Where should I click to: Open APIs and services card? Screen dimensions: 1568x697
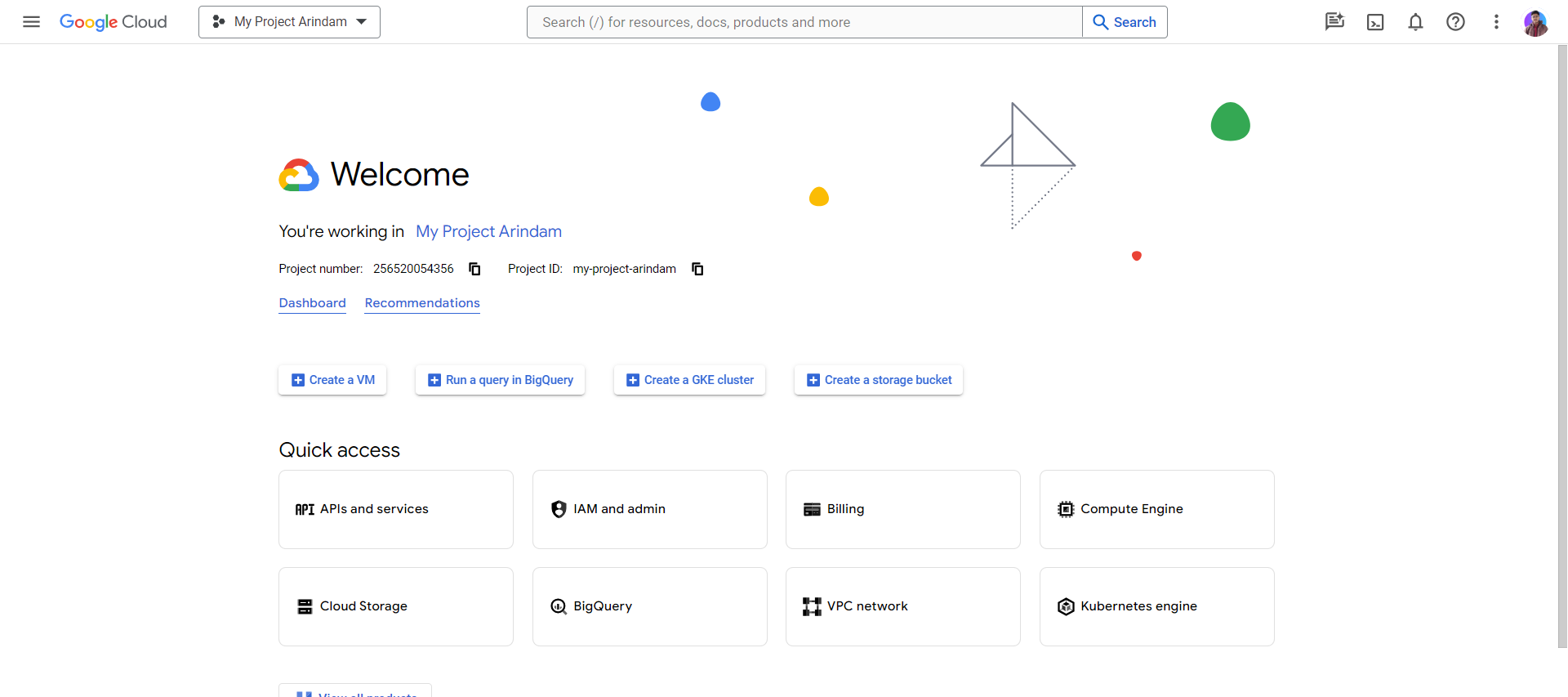396,509
